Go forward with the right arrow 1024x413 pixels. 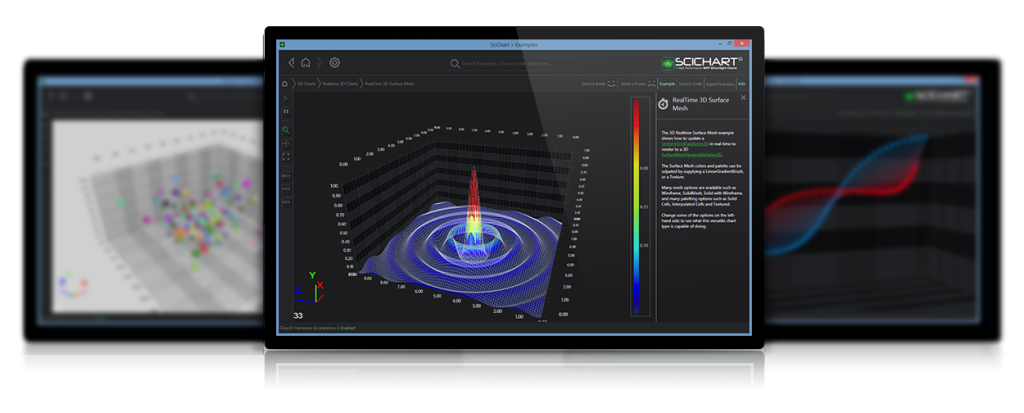pyautogui.click(x=320, y=63)
